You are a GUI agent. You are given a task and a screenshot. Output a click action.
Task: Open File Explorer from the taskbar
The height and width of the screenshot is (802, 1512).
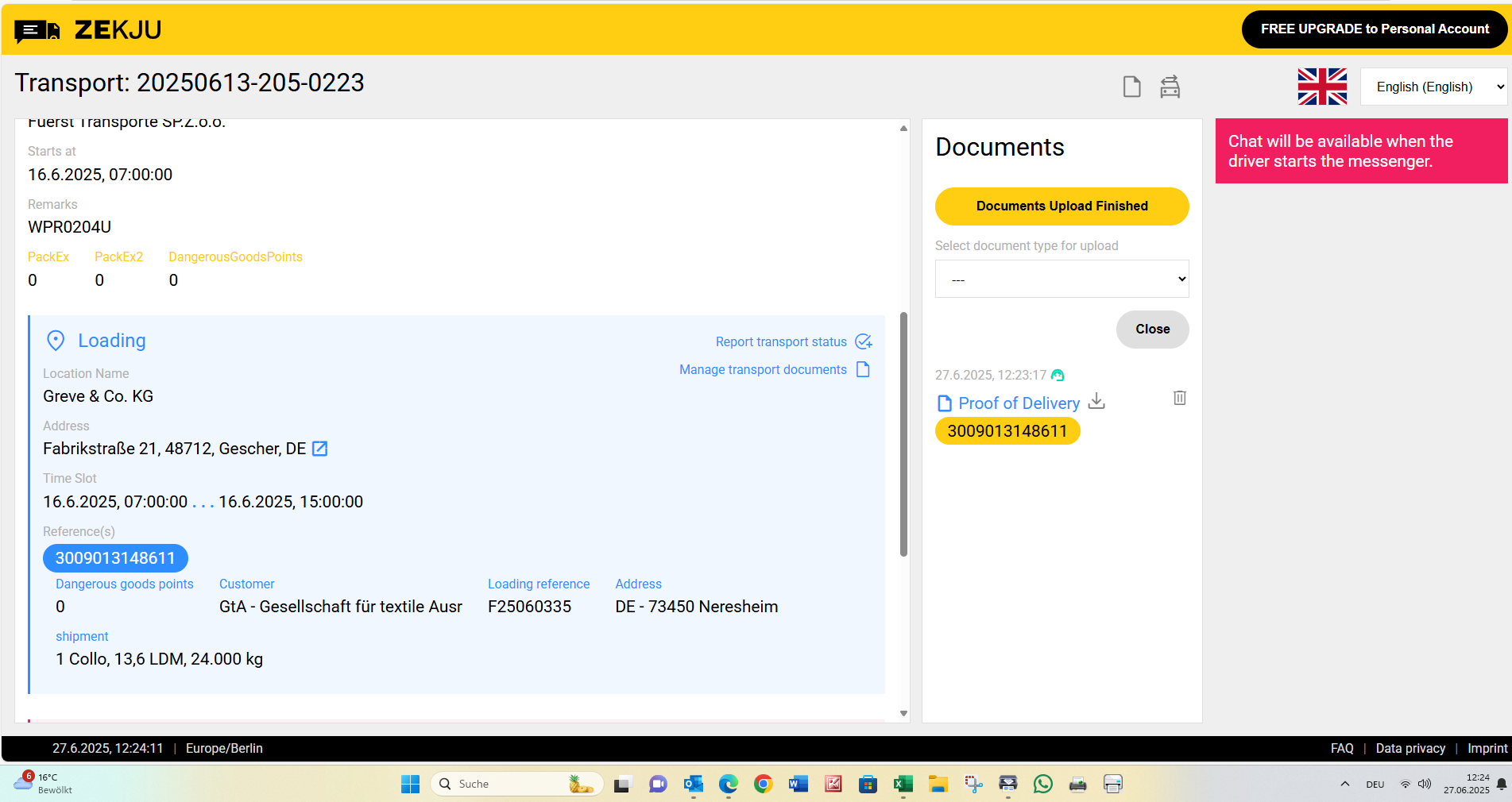point(938,785)
